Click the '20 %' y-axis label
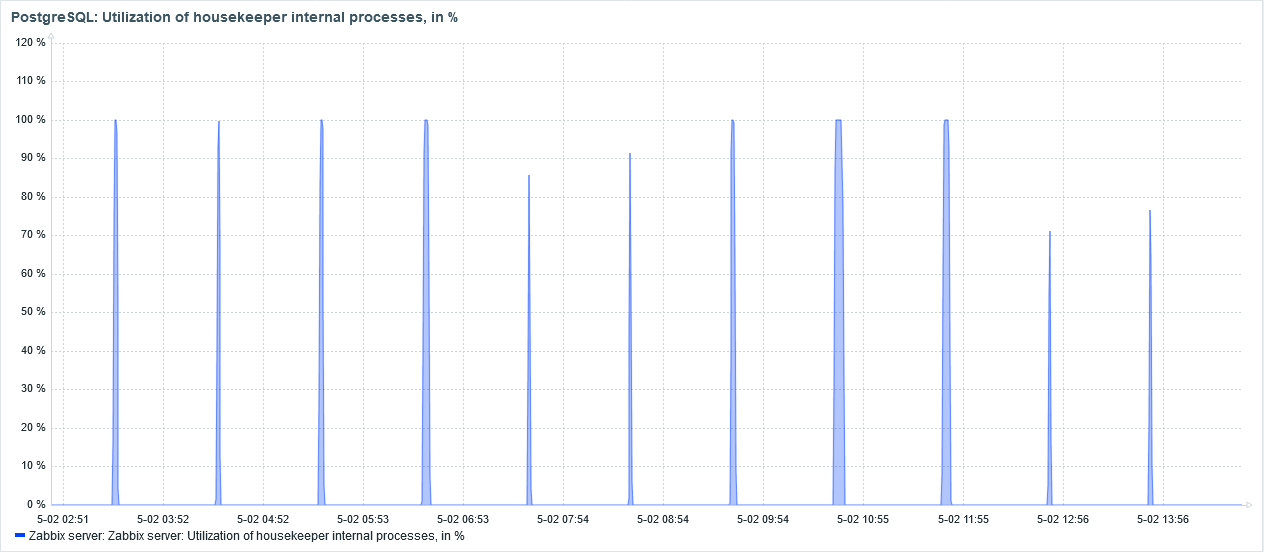The height and width of the screenshot is (552, 1264). pos(34,428)
